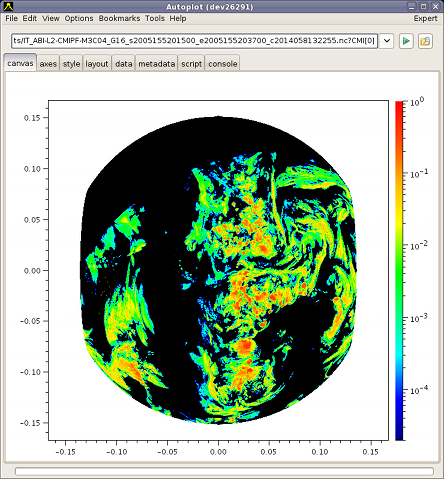
Task: Click the green play/go button
Action: (406, 41)
